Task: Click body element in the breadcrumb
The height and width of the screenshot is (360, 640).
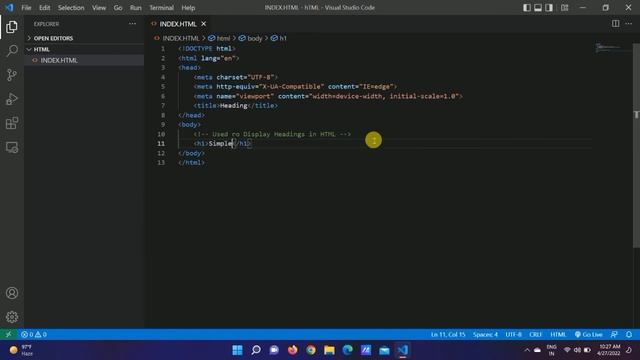Action: (x=251, y=38)
